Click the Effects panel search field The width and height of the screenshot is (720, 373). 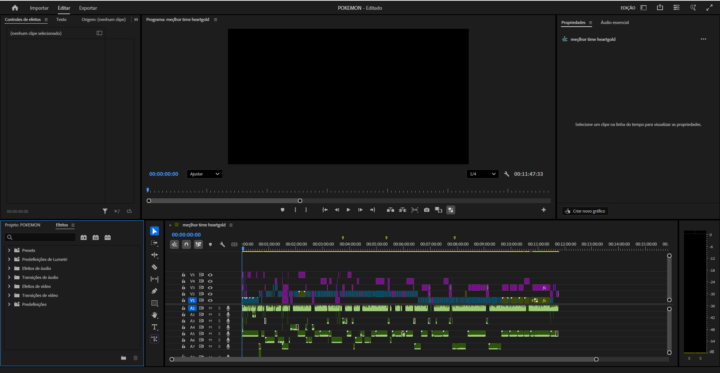point(40,237)
